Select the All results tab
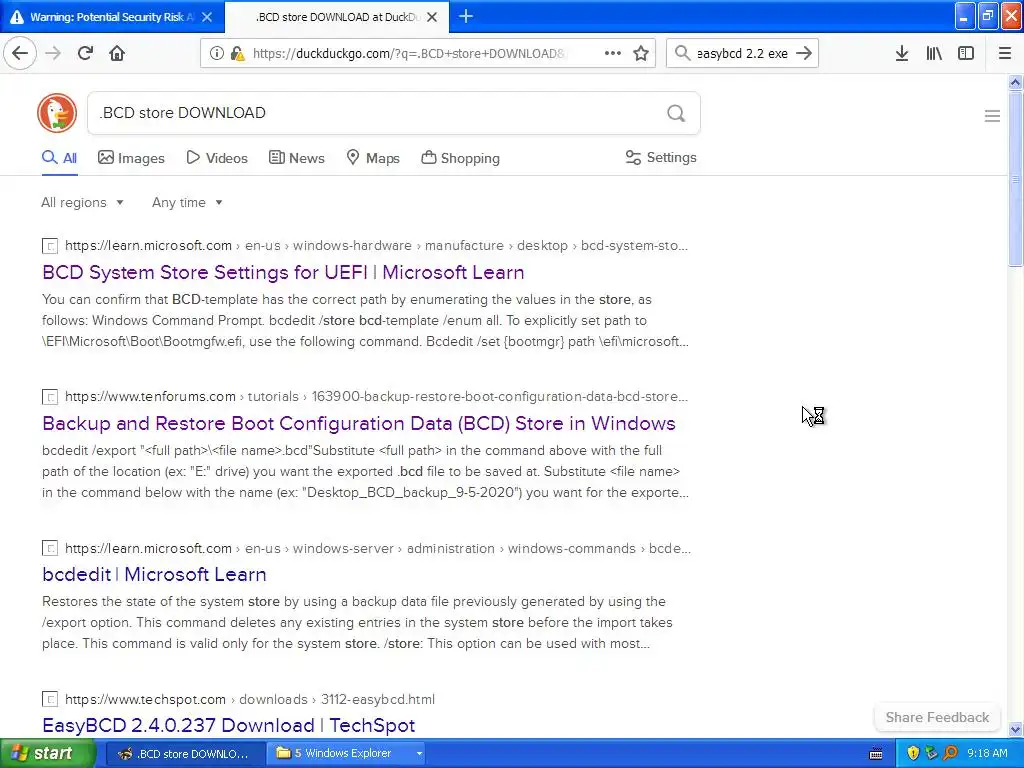This screenshot has width=1024, height=768. [59, 158]
